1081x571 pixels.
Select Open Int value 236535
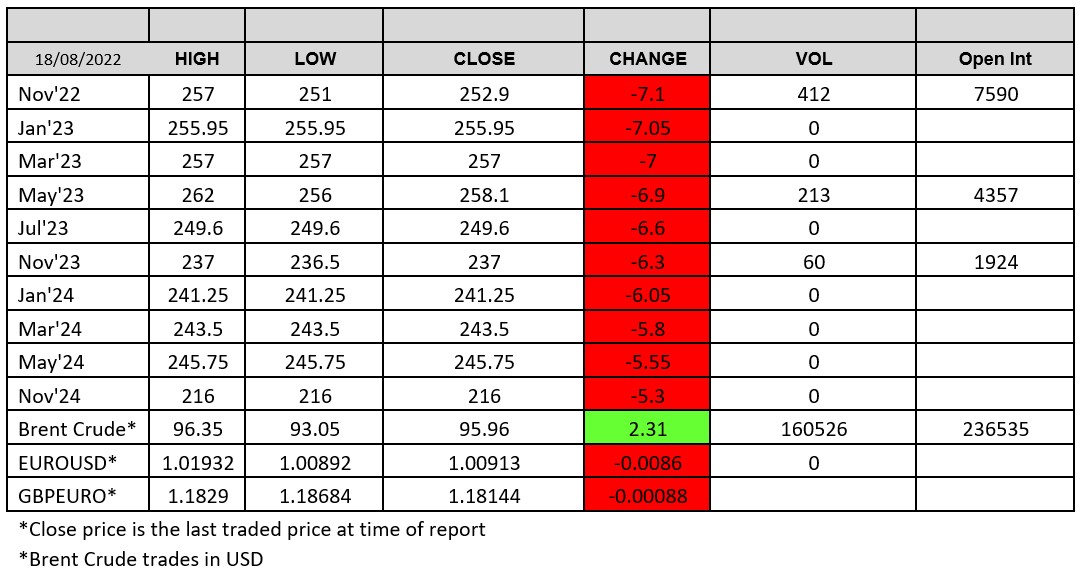point(994,429)
